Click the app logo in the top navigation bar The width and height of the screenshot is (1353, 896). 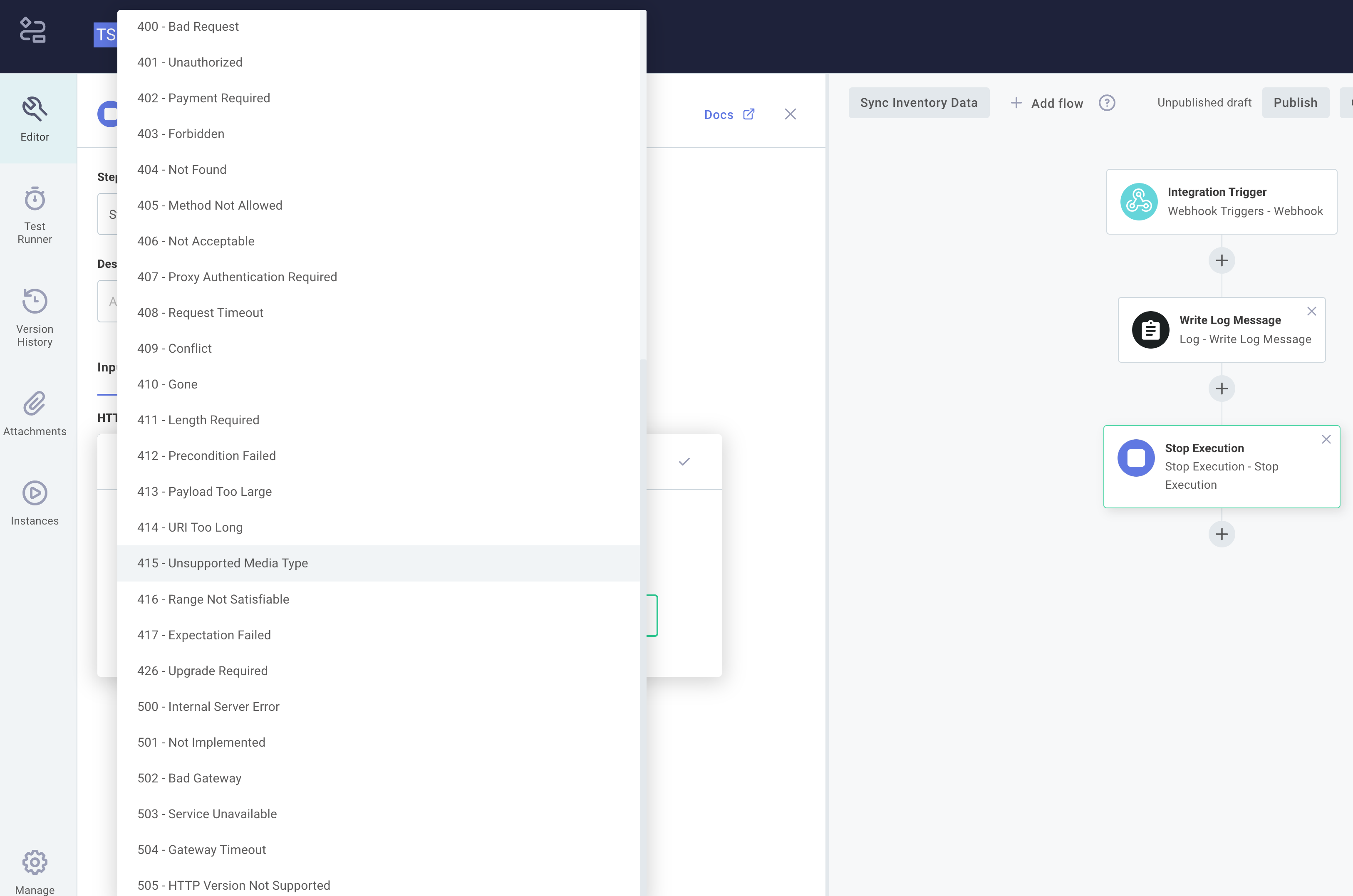(x=32, y=30)
